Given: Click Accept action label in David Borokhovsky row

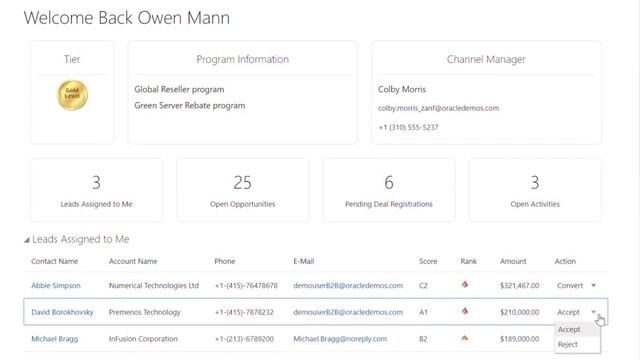Looking at the screenshot, I should 568,312.
